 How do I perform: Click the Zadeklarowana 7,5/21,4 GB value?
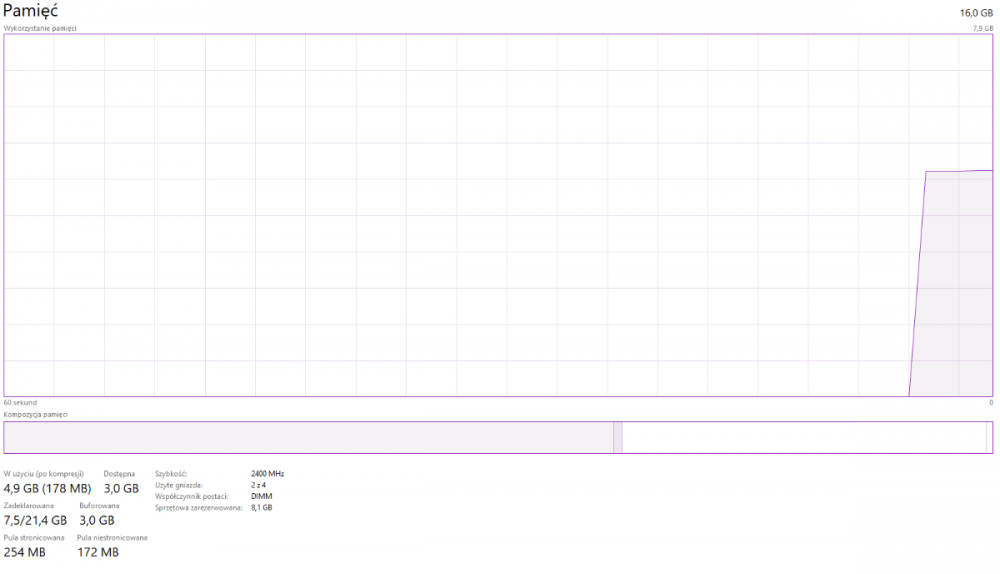(35, 520)
